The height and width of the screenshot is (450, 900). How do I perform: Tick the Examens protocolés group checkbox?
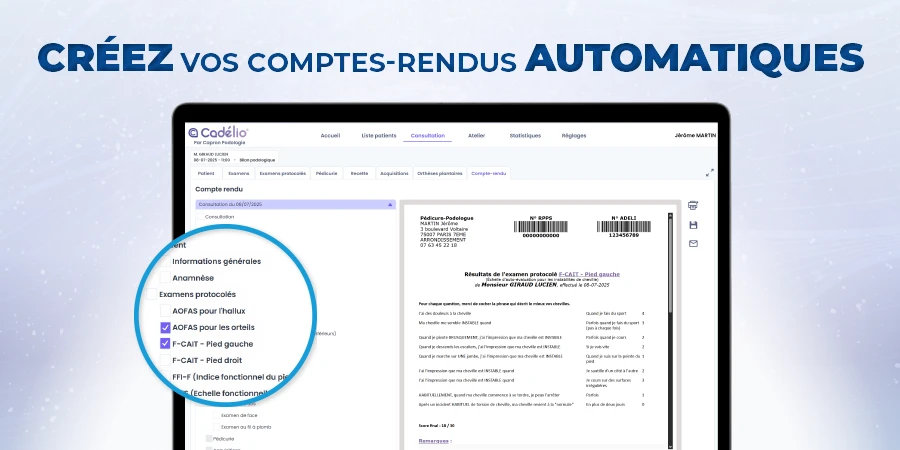152,294
